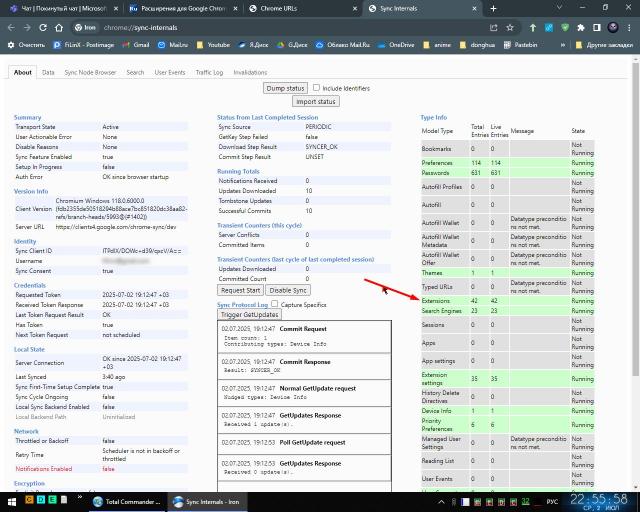Show hidden bookmarks with the » chevron

click(562, 45)
